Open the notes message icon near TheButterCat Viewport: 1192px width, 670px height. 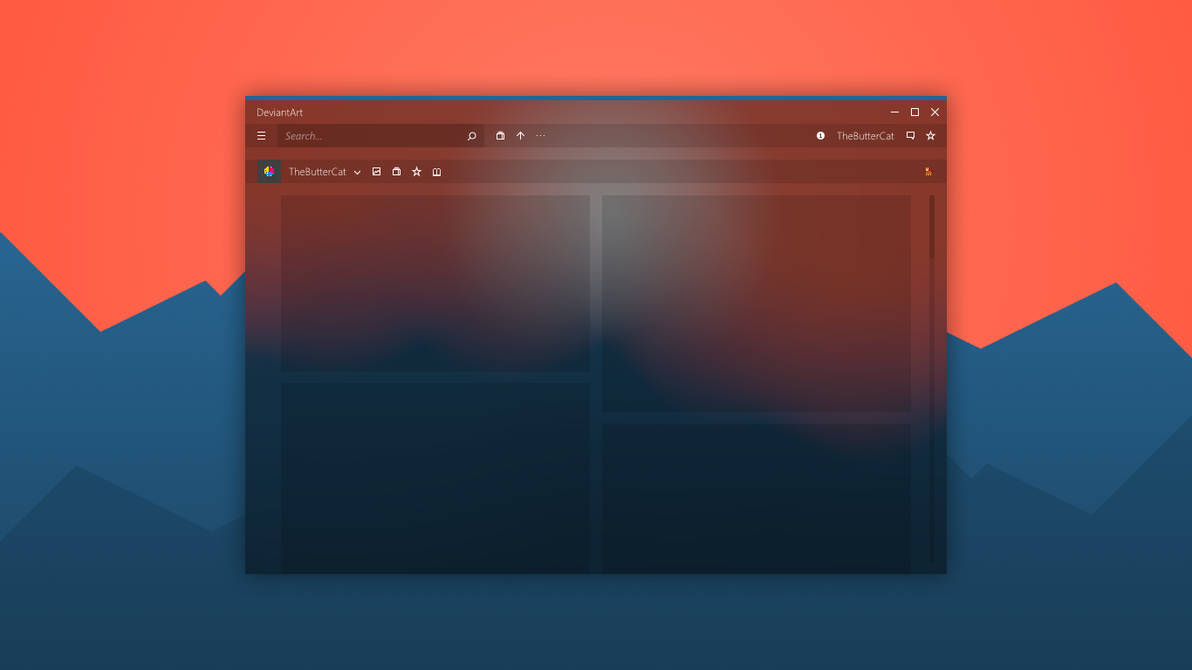[910, 135]
